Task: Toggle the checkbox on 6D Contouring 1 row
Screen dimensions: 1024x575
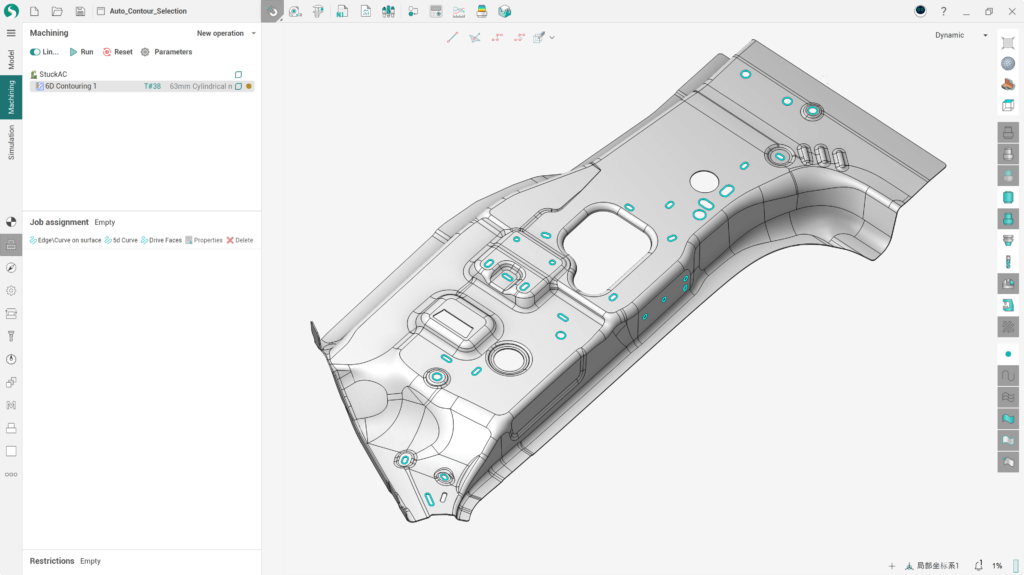Action: (x=238, y=86)
